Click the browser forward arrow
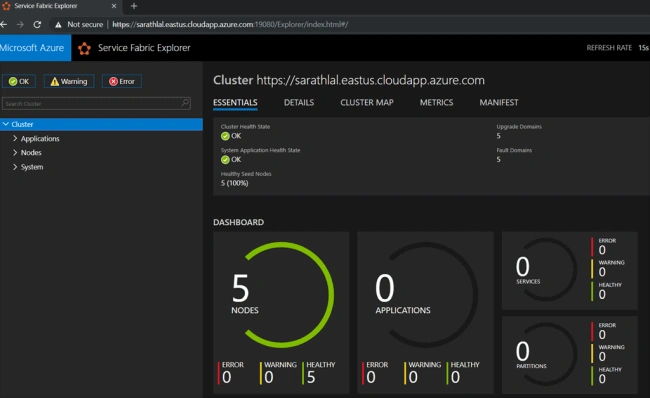The height and width of the screenshot is (398, 650). tap(20, 24)
